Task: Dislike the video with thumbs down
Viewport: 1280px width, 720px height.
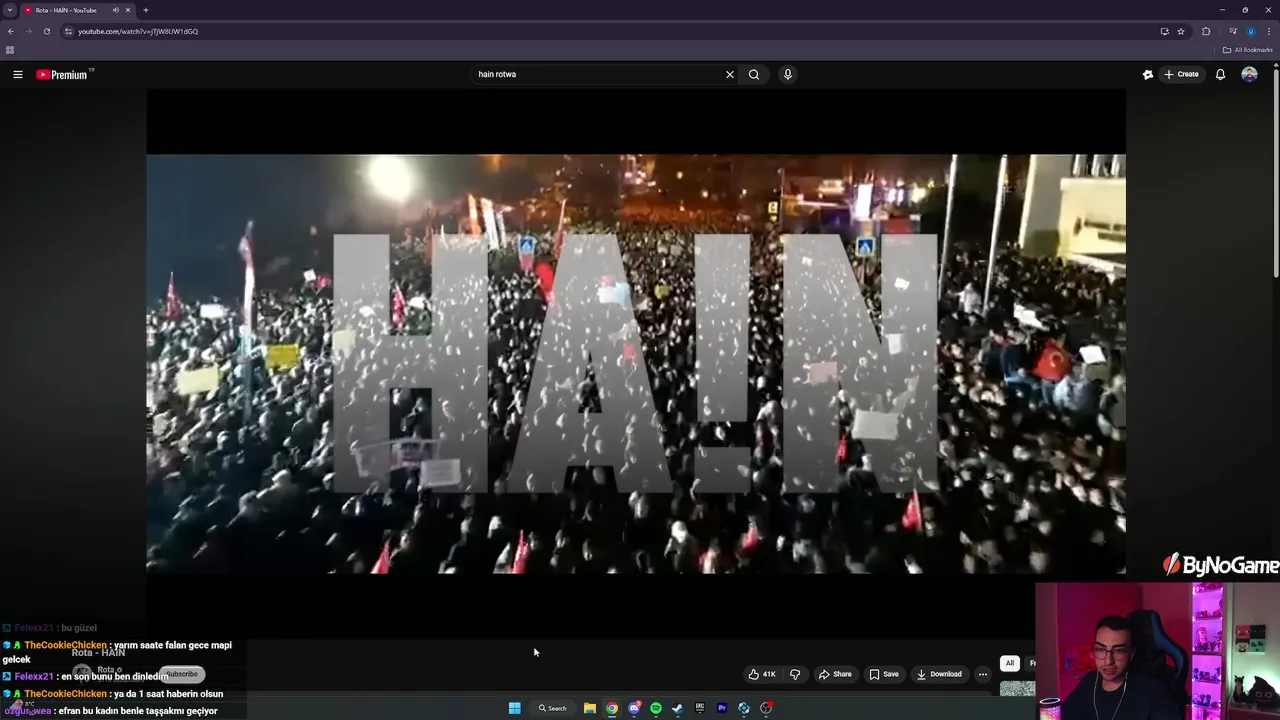Action: (795, 674)
